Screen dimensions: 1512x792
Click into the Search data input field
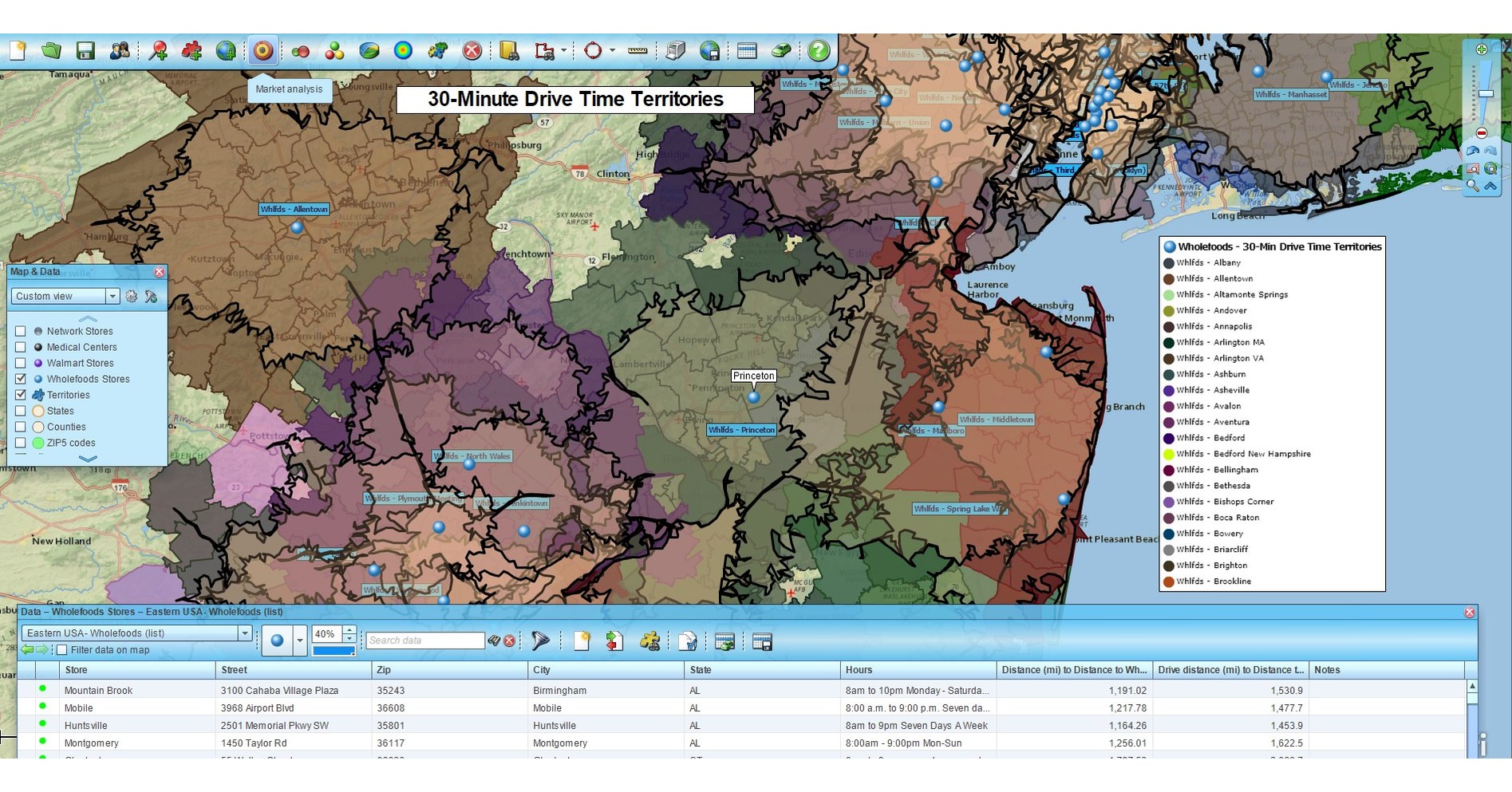(425, 640)
